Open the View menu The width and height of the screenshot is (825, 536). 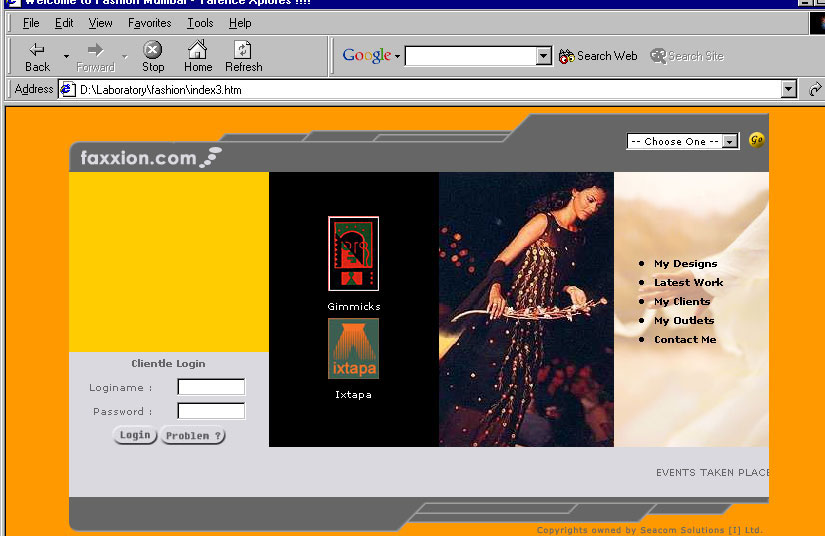pyautogui.click(x=100, y=23)
